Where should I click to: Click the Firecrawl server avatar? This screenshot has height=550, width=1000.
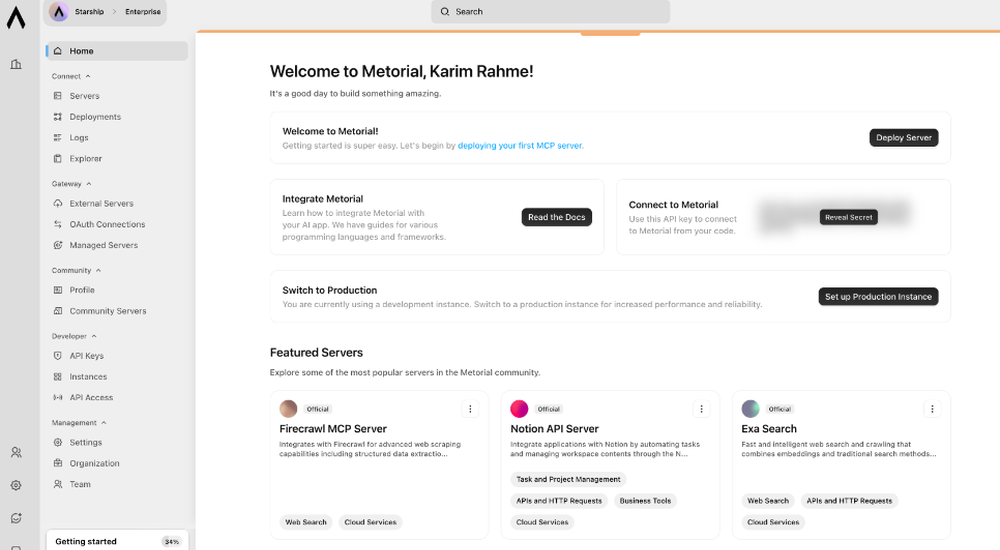pyautogui.click(x=288, y=408)
